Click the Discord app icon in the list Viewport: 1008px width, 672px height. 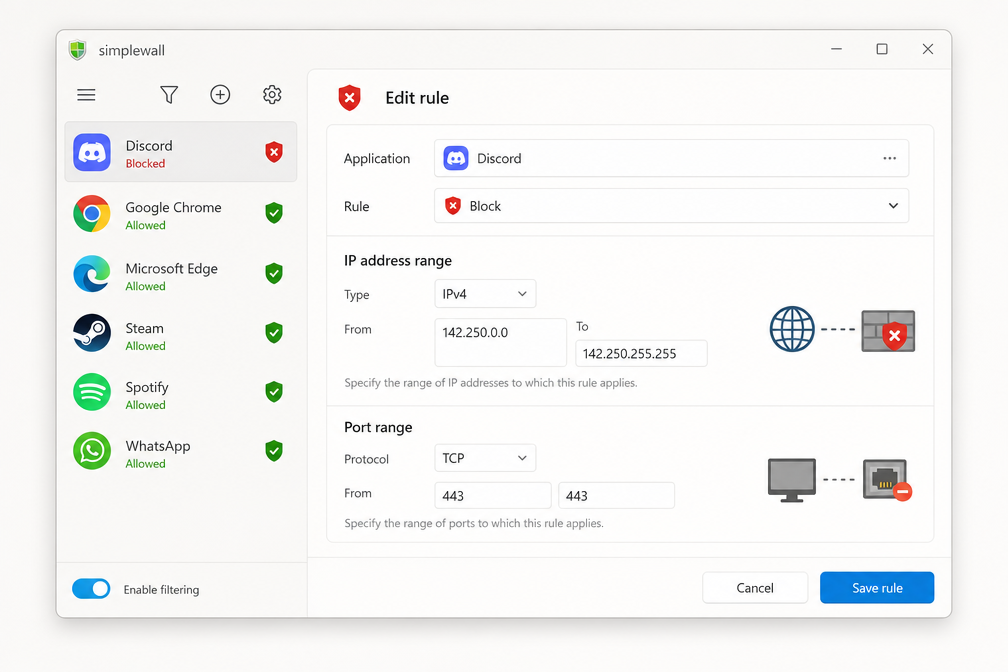92,152
